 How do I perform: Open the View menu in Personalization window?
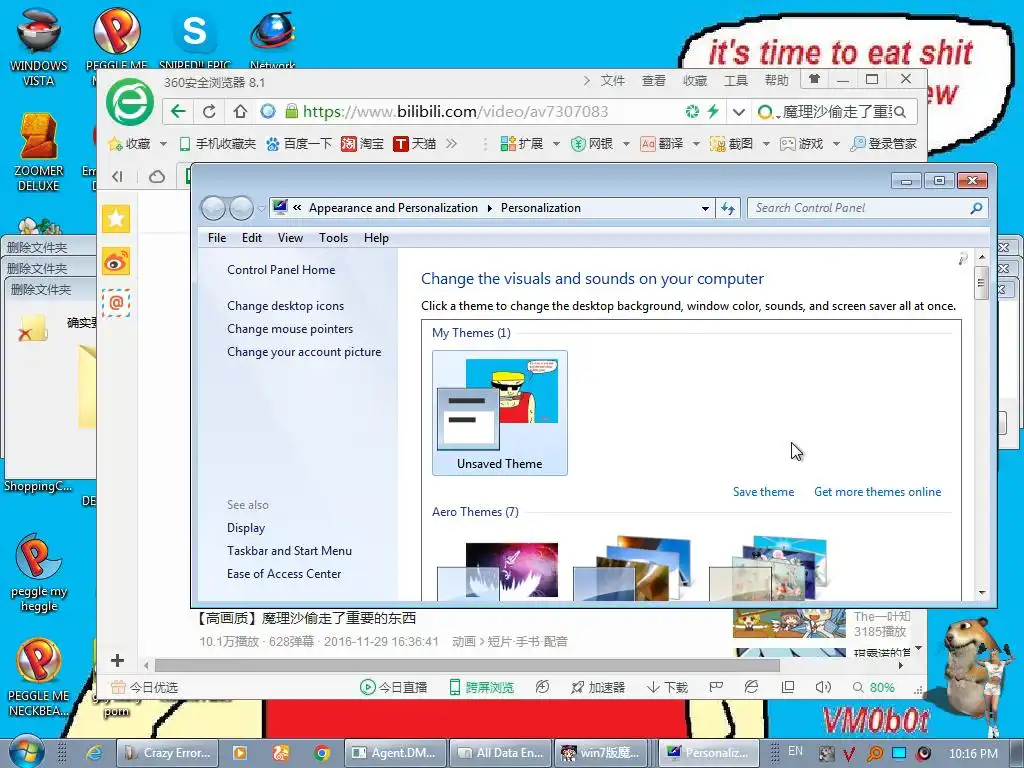click(290, 238)
